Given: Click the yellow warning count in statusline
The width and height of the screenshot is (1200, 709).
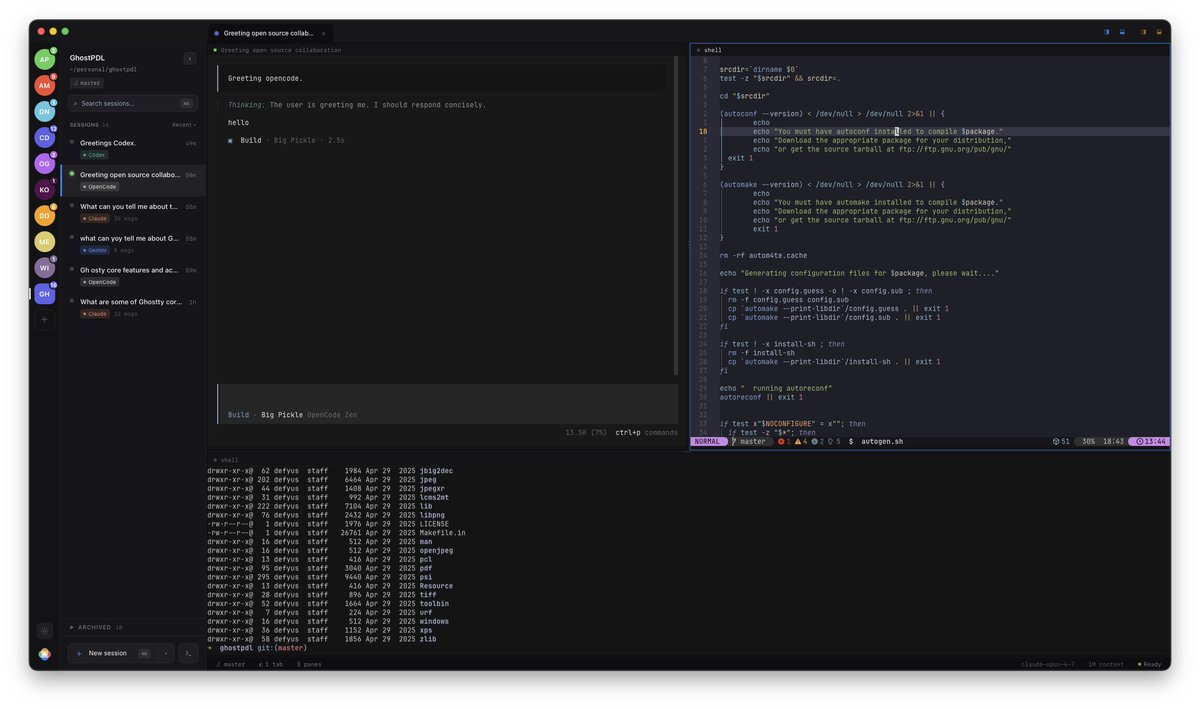Looking at the screenshot, I should [801, 441].
